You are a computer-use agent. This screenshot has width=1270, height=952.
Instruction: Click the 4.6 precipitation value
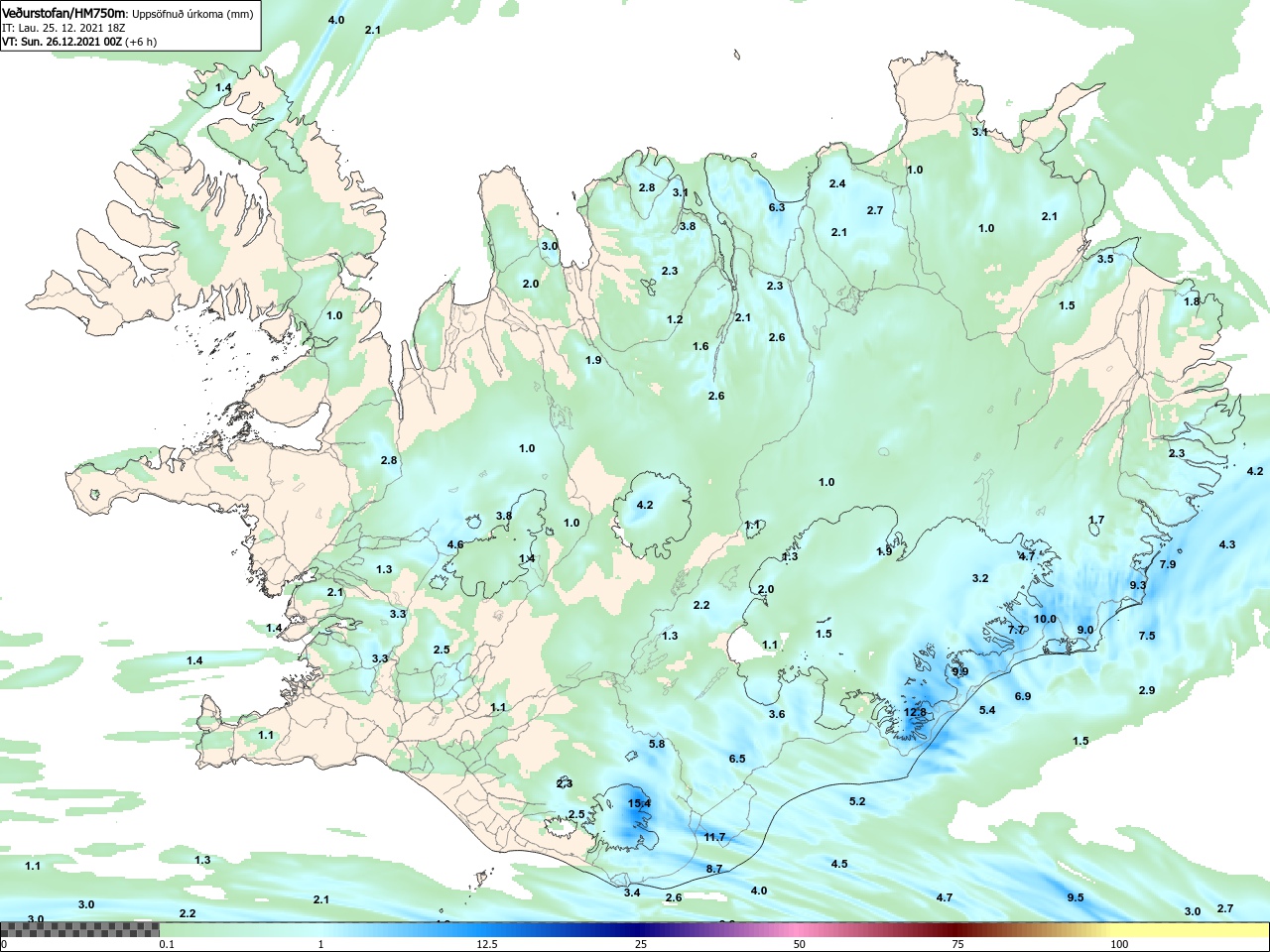455,545
